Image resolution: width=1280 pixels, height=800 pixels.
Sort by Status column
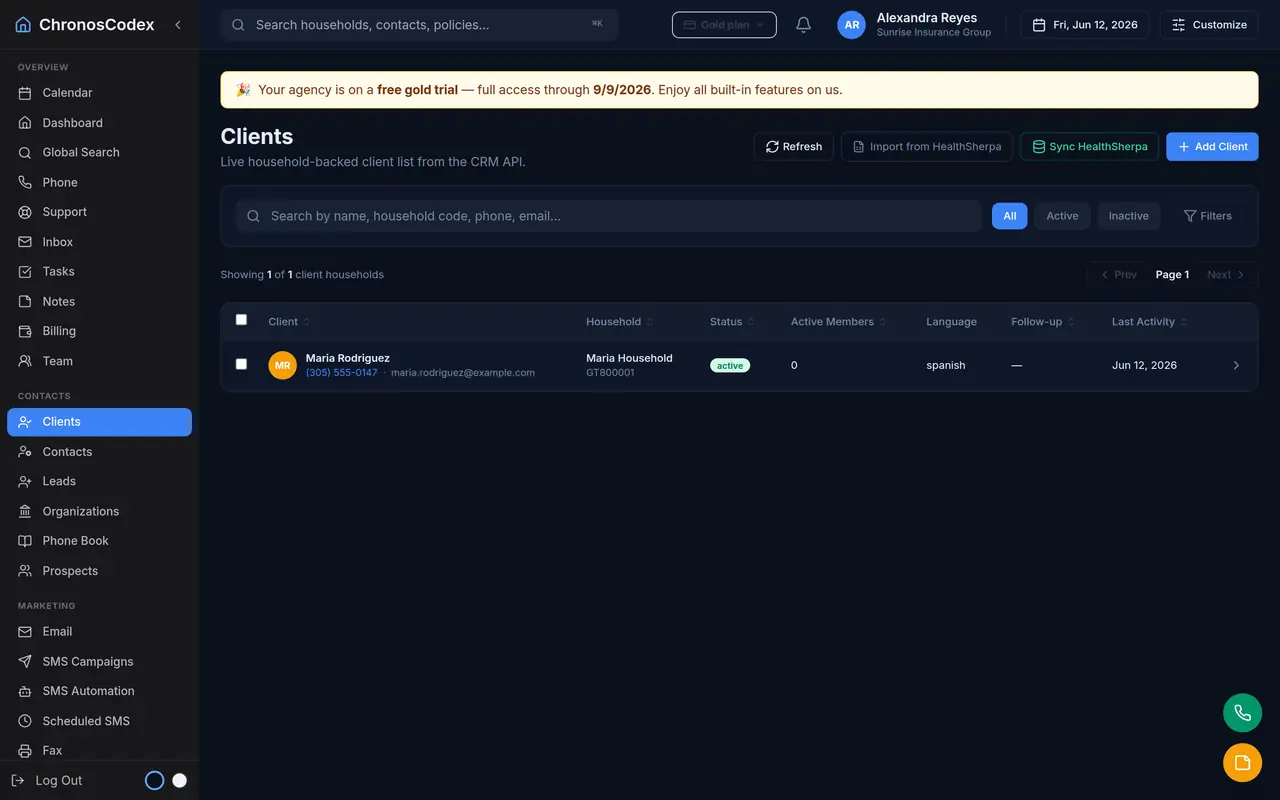[x=732, y=322]
